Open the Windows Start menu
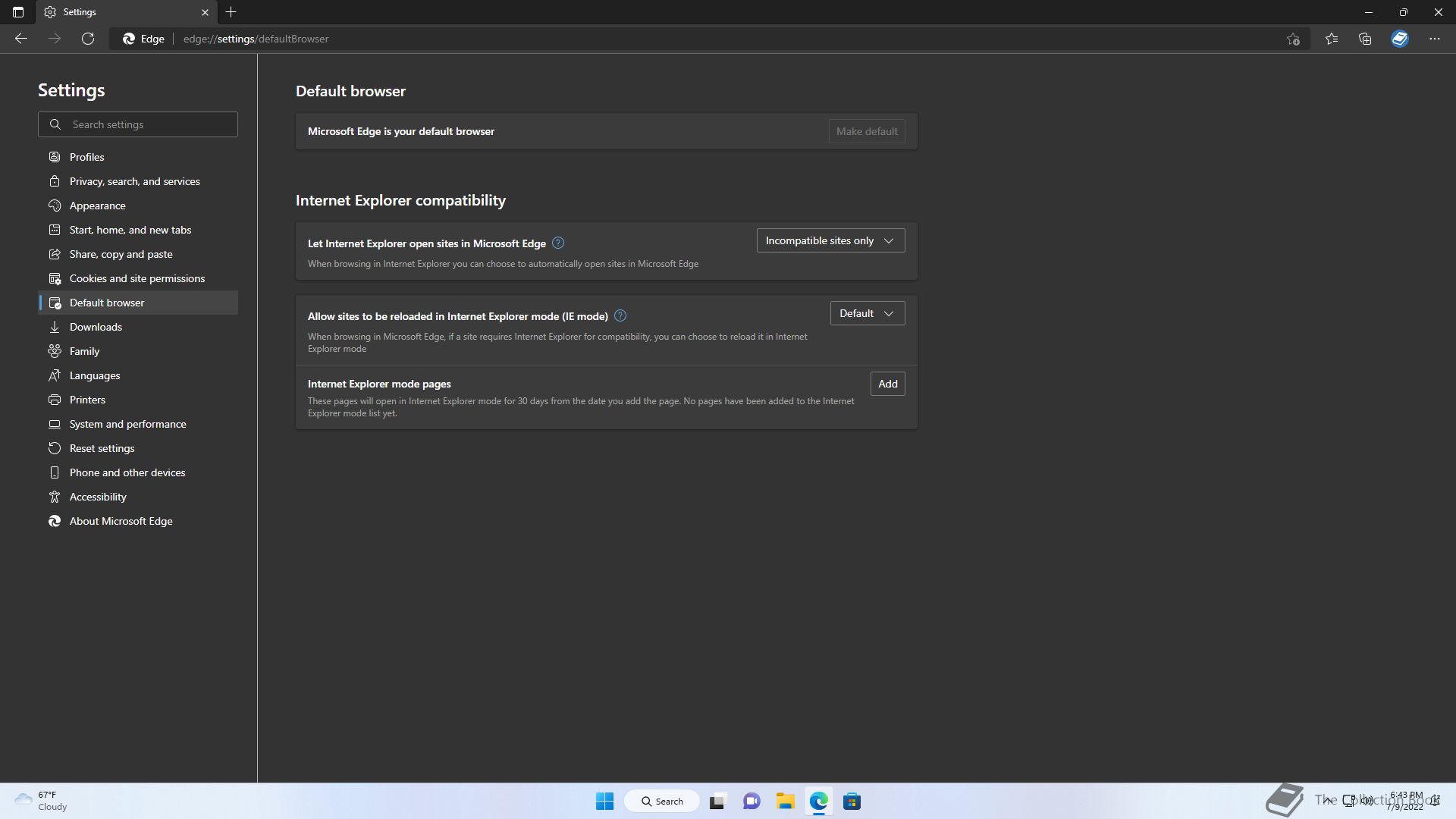 [604, 802]
